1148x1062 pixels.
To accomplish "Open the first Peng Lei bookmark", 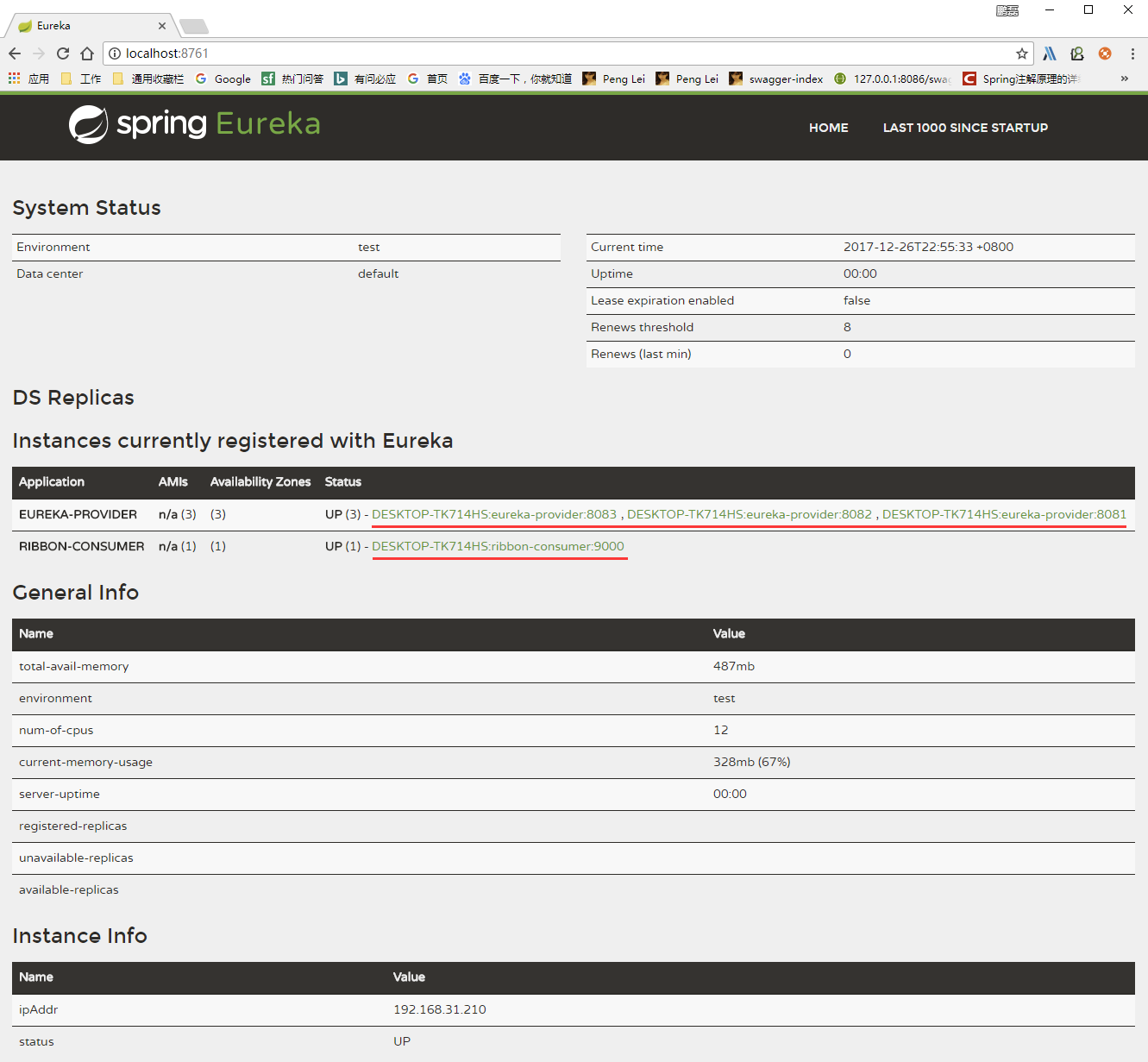I will [x=614, y=79].
